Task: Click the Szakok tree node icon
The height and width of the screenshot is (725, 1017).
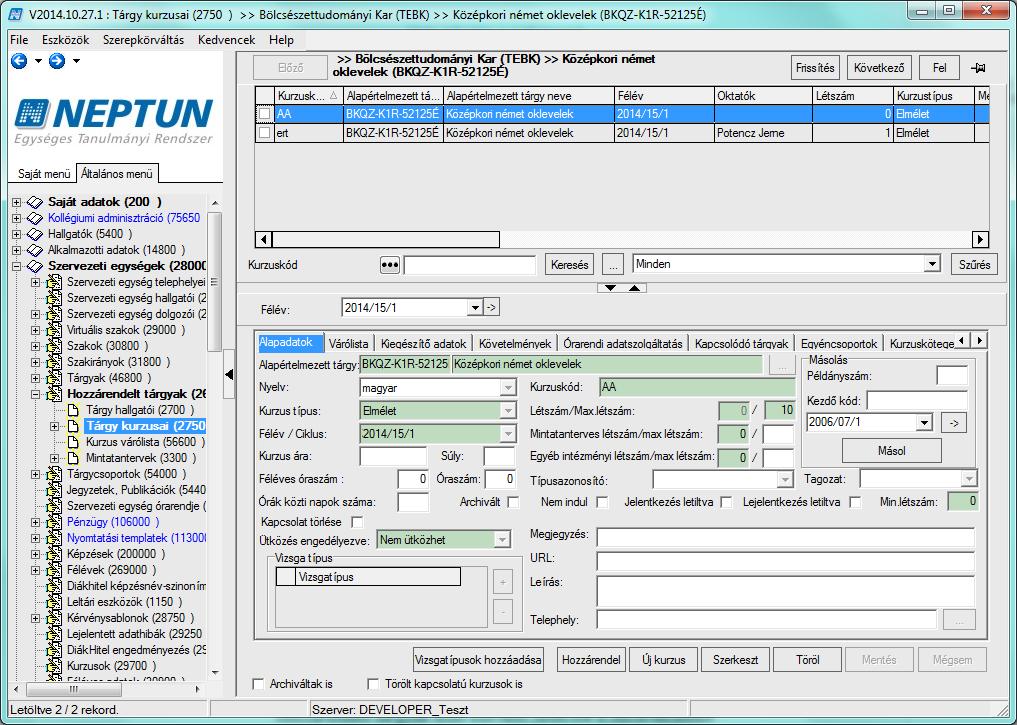Action: pos(54,346)
